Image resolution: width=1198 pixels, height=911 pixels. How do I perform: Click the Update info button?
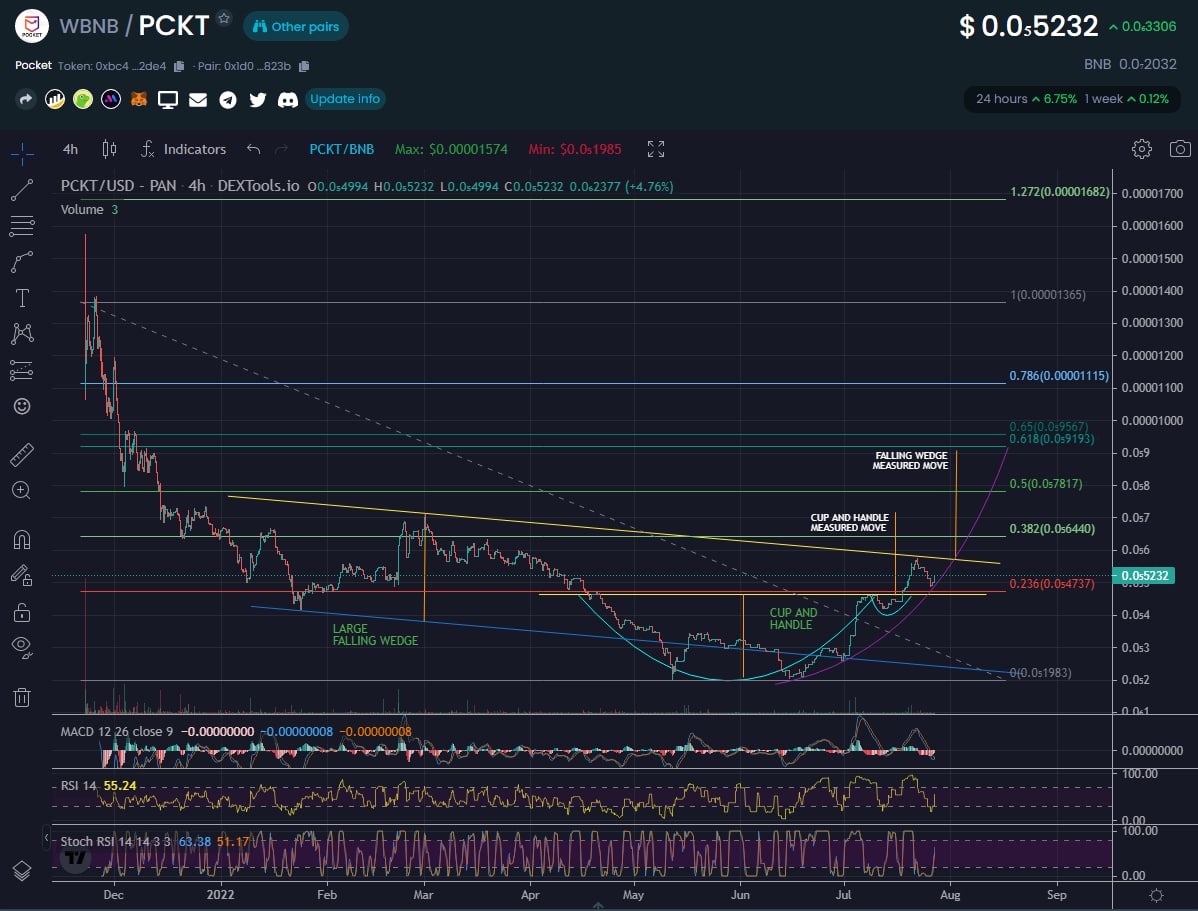pos(345,99)
